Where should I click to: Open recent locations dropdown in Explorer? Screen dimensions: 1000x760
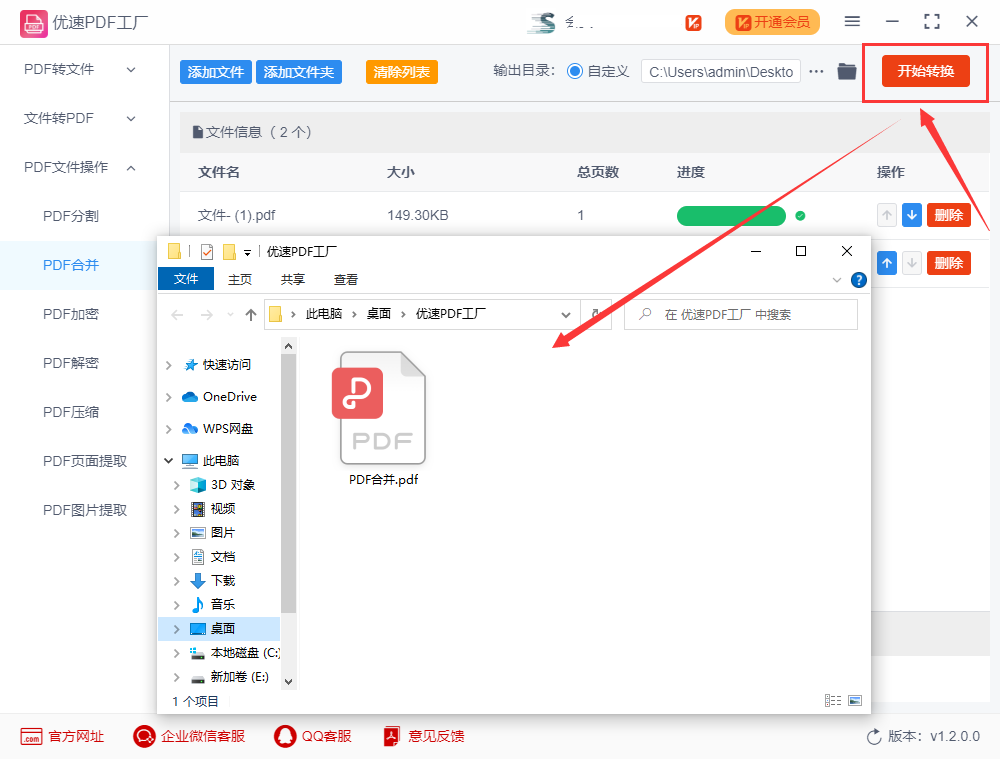tap(230, 315)
